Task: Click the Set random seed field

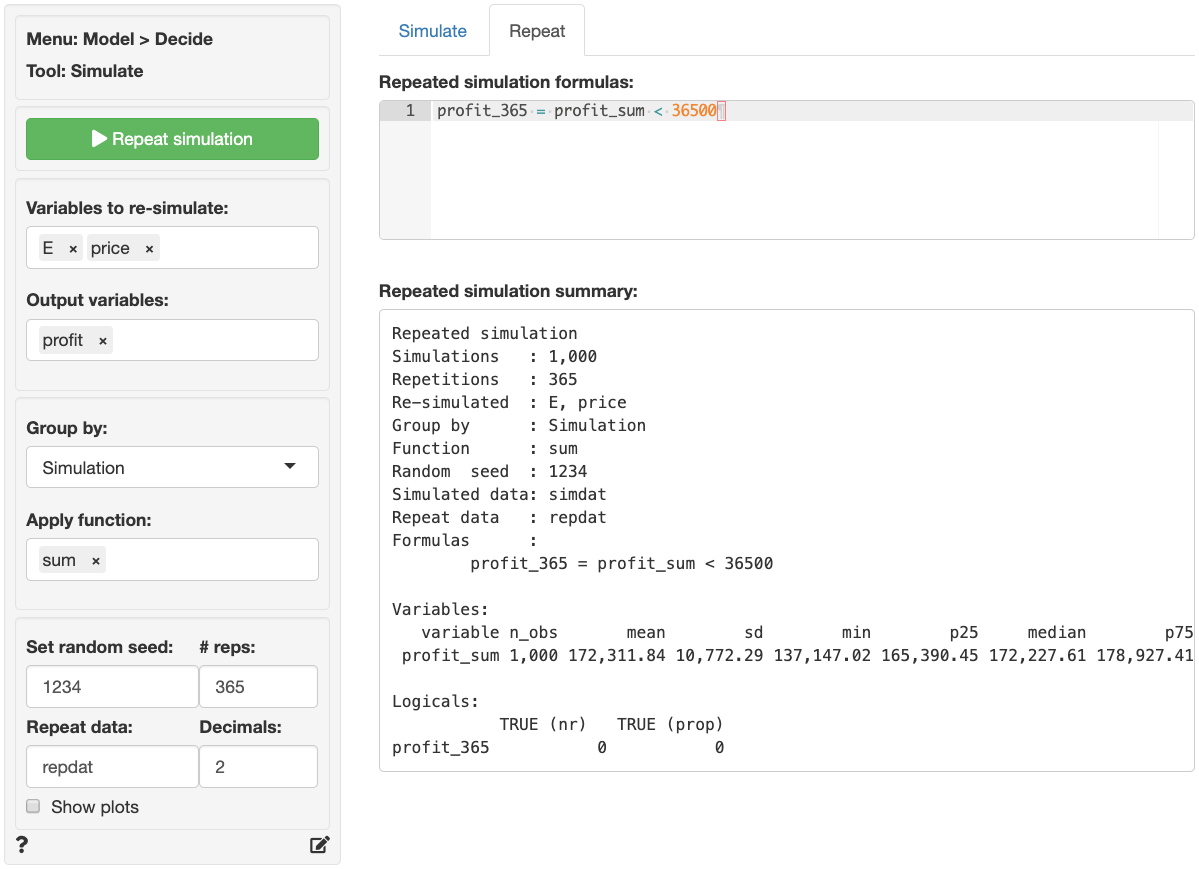Action: [112, 687]
